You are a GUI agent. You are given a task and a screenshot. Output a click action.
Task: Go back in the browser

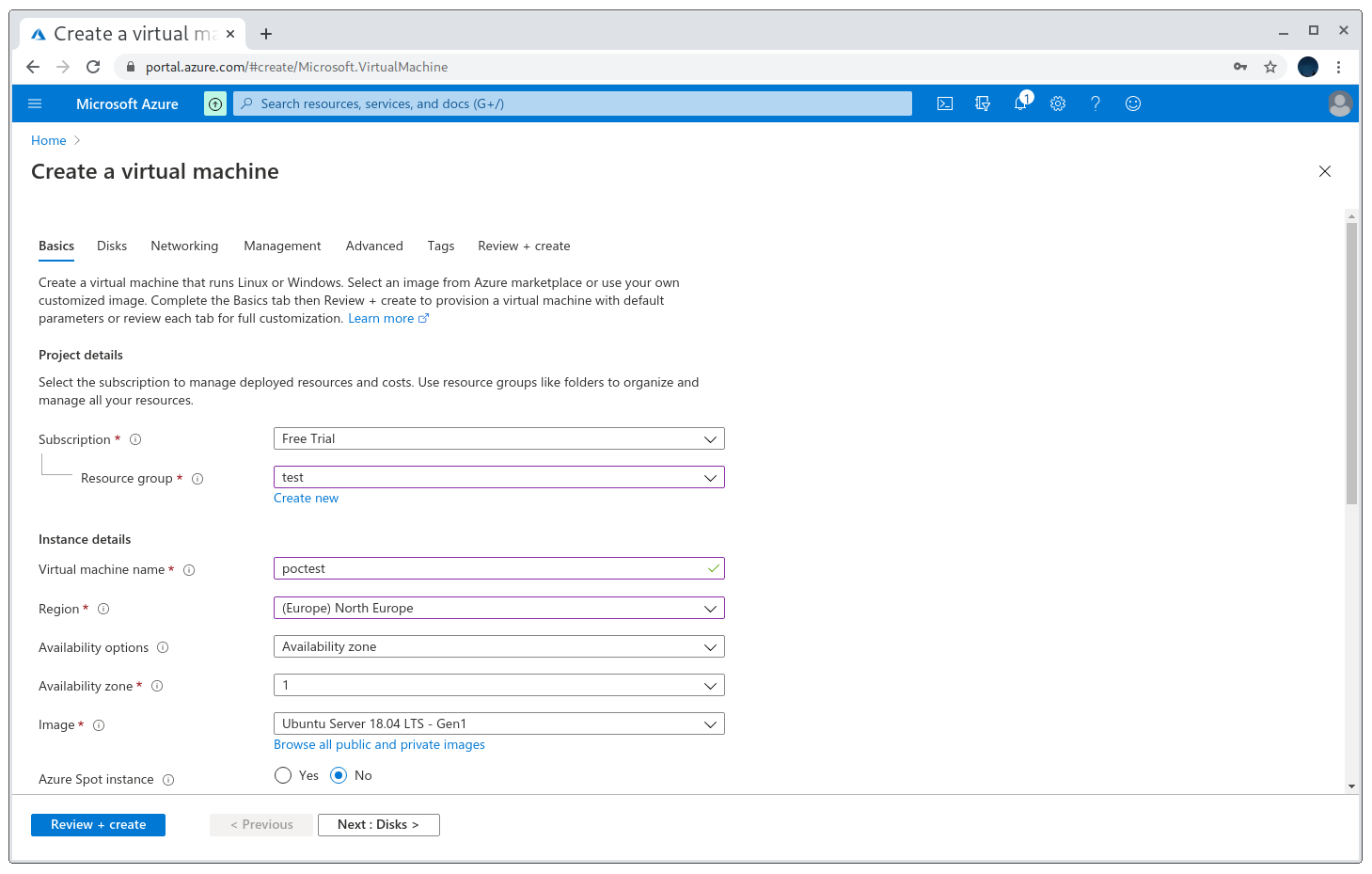click(x=33, y=67)
